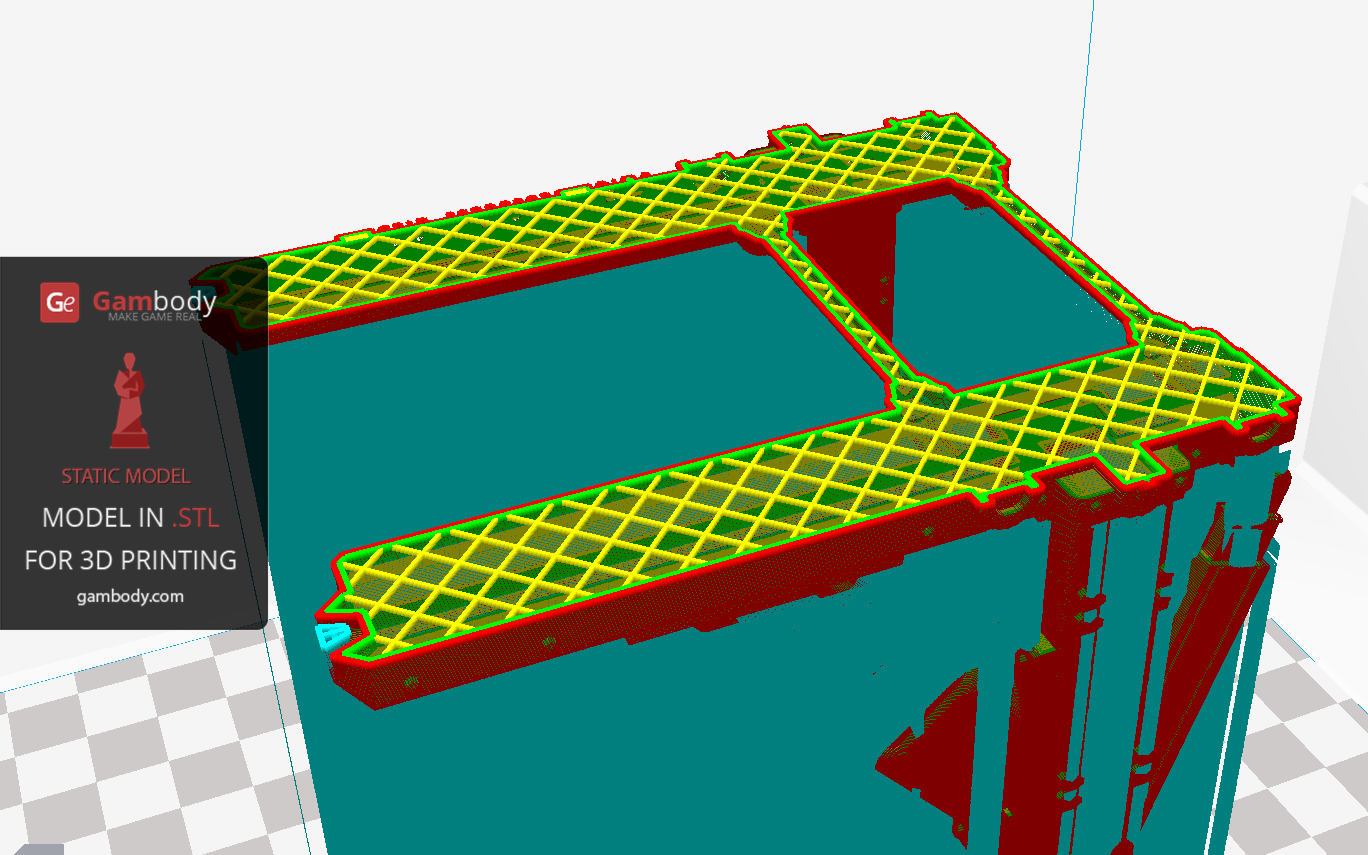The height and width of the screenshot is (855, 1368).
Task: Click the "Gambody" brand name text
Action: point(154,300)
